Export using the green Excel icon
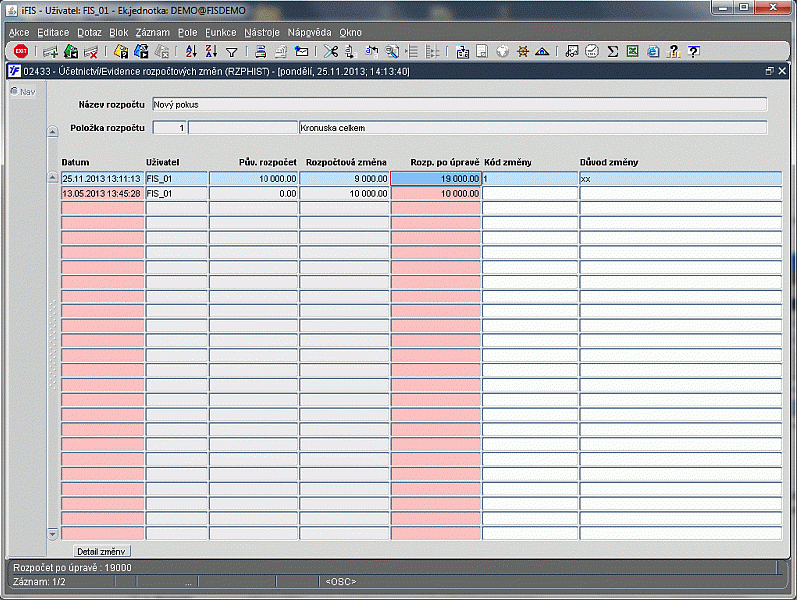 (x=633, y=51)
